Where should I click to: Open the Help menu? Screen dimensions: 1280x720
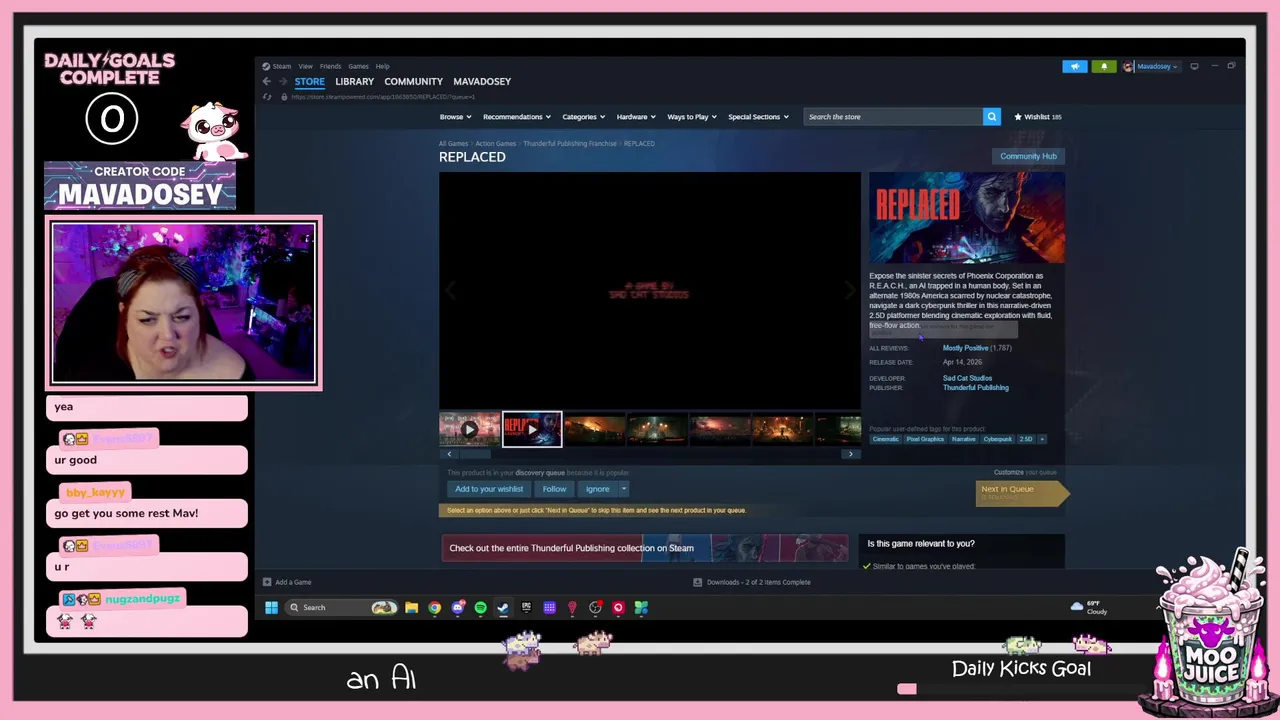tap(383, 66)
